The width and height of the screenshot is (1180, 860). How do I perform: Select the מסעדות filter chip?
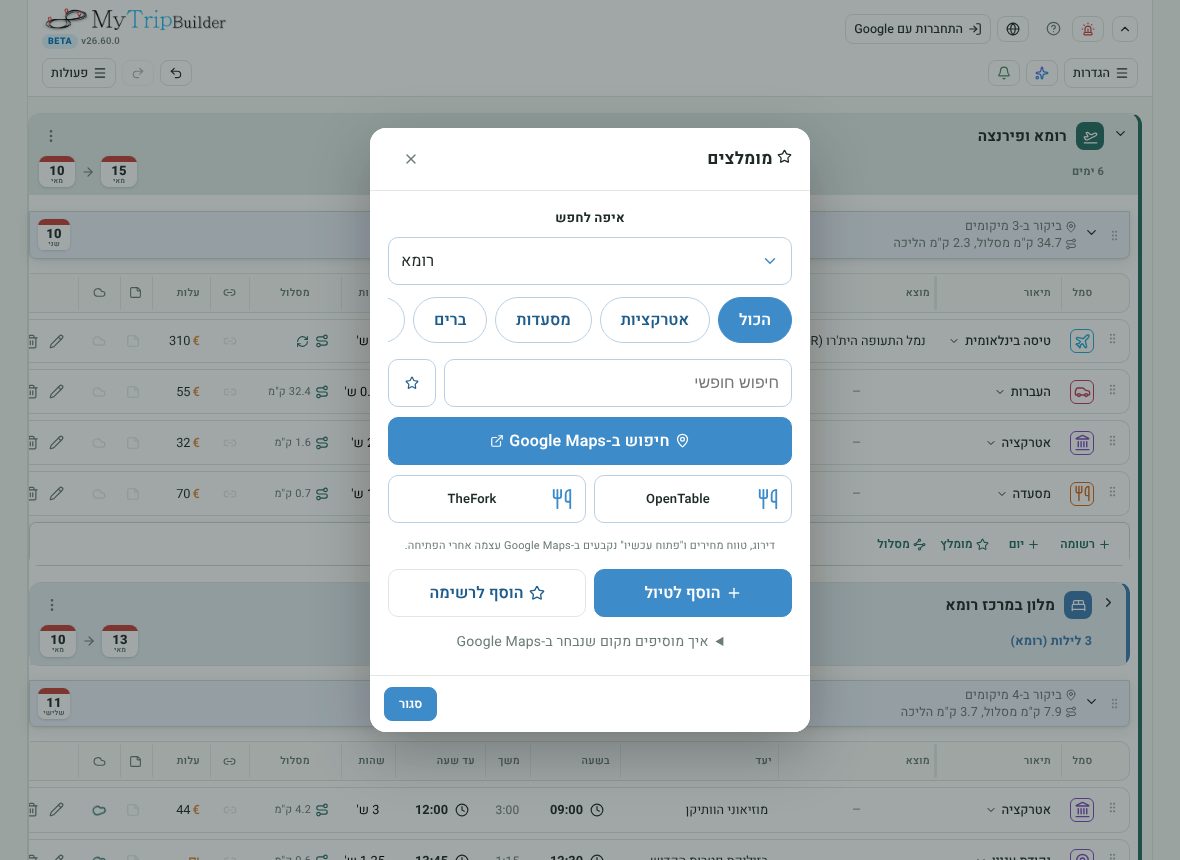pyautogui.click(x=543, y=320)
